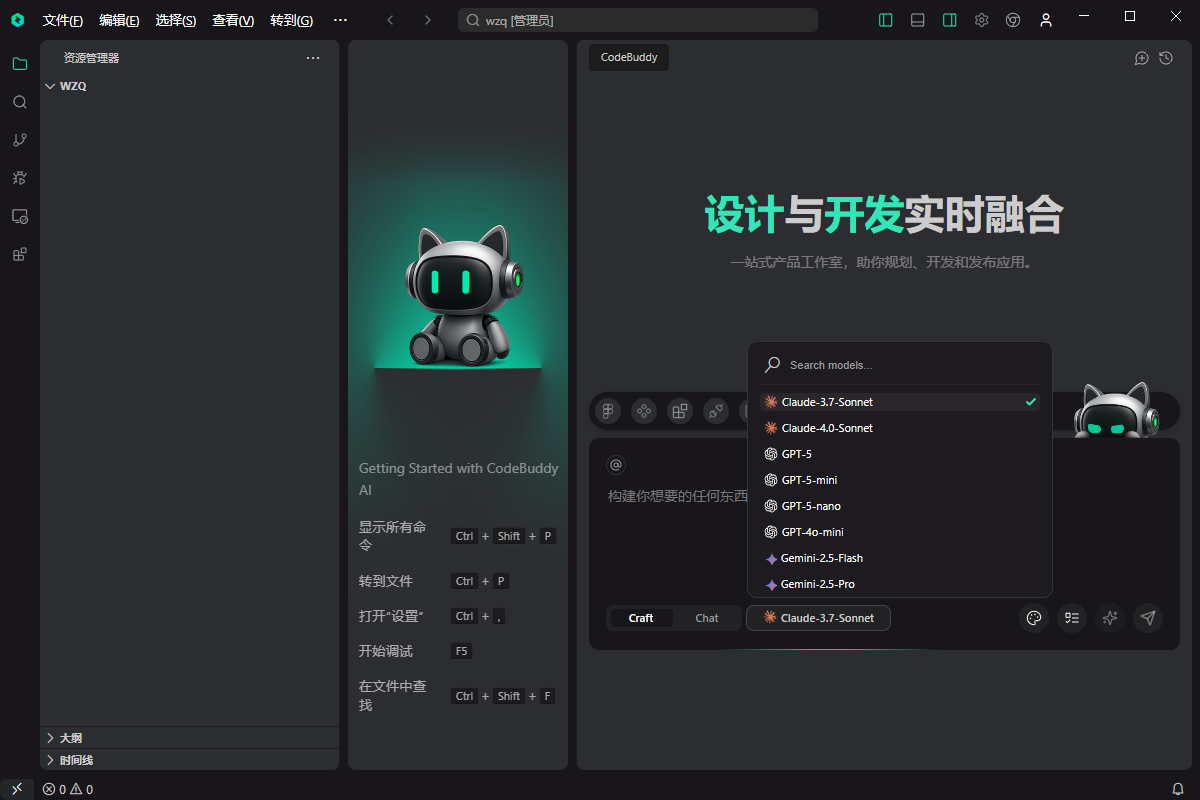Image resolution: width=1200 pixels, height=800 pixels.
Task: Select Claude-3.7-Sonnet in model list
Action: [900, 402]
